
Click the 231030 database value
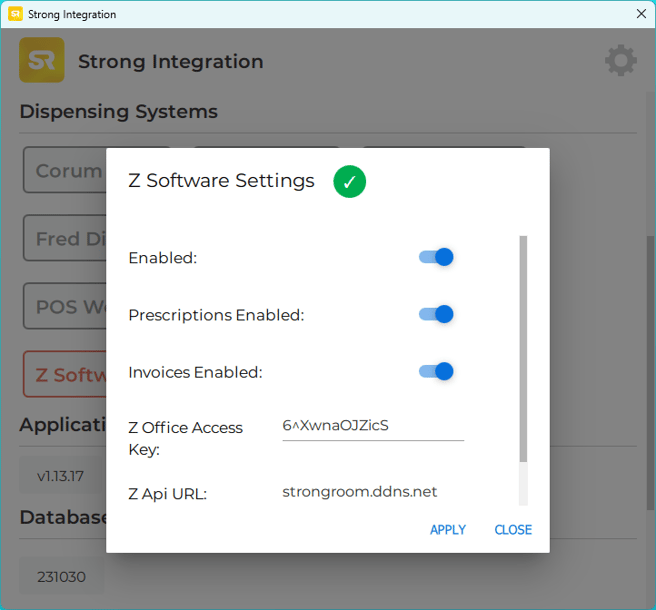62,577
